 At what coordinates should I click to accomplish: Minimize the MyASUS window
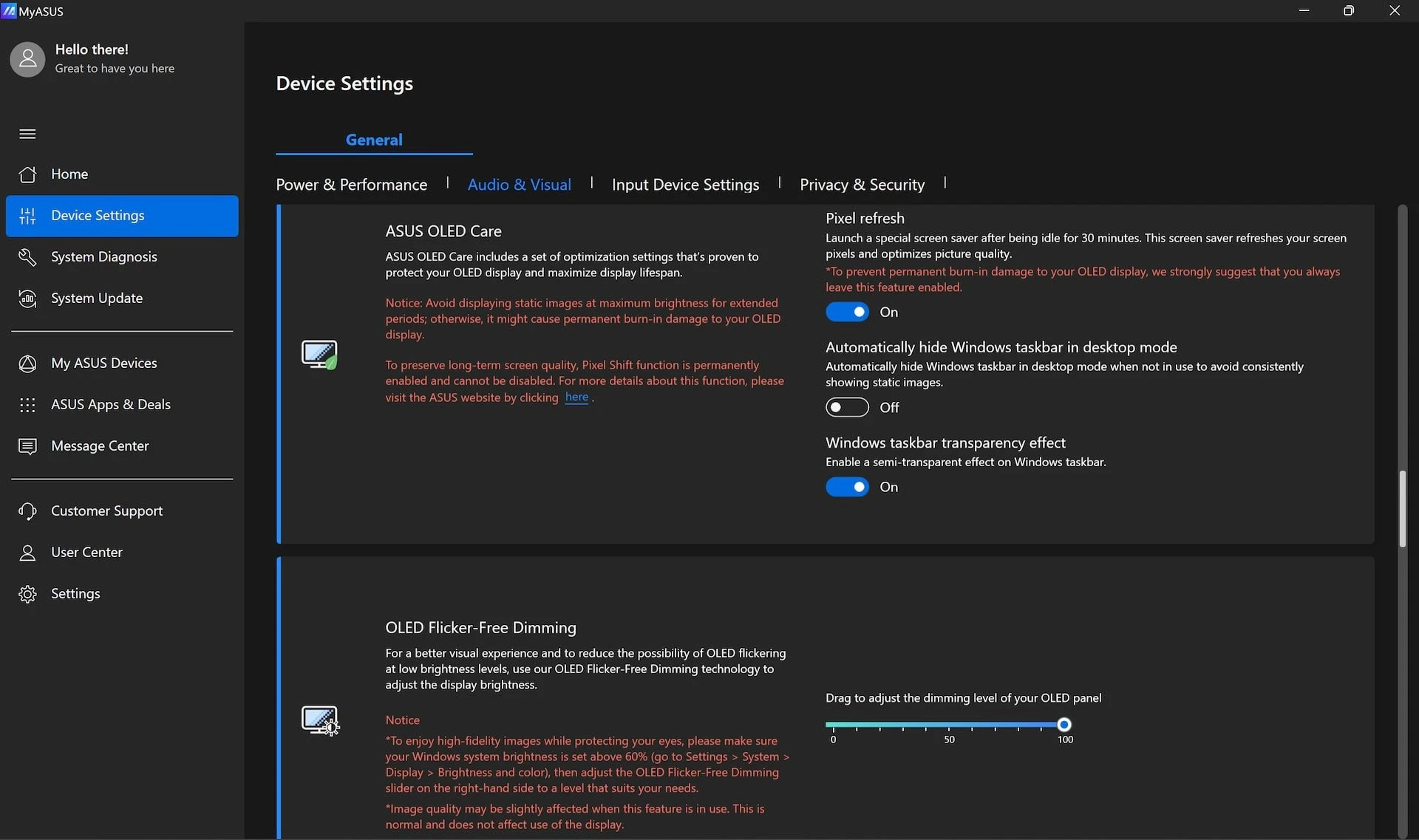pyautogui.click(x=1304, y=10)
